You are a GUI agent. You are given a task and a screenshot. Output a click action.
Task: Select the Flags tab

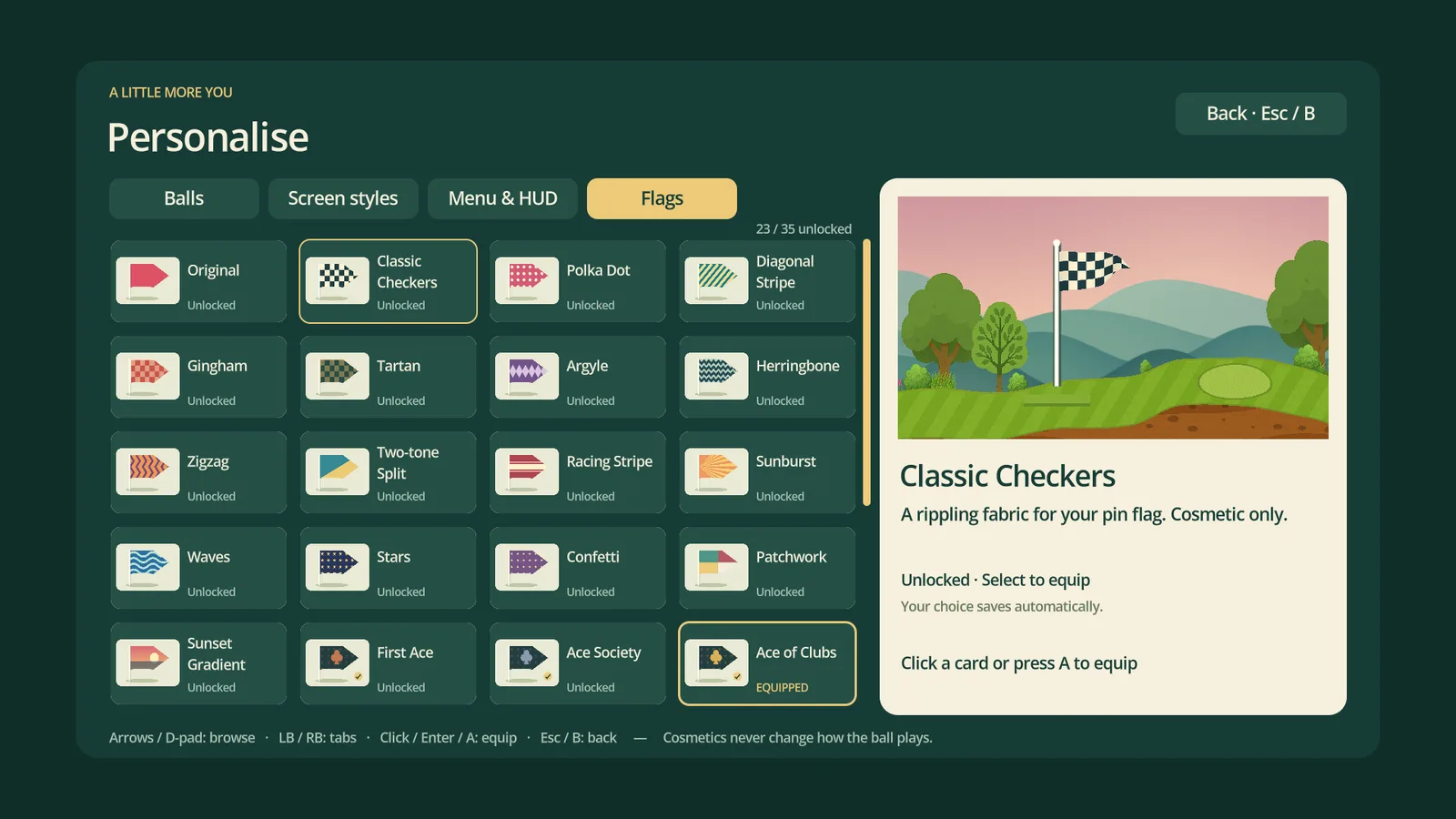point(662,198)
